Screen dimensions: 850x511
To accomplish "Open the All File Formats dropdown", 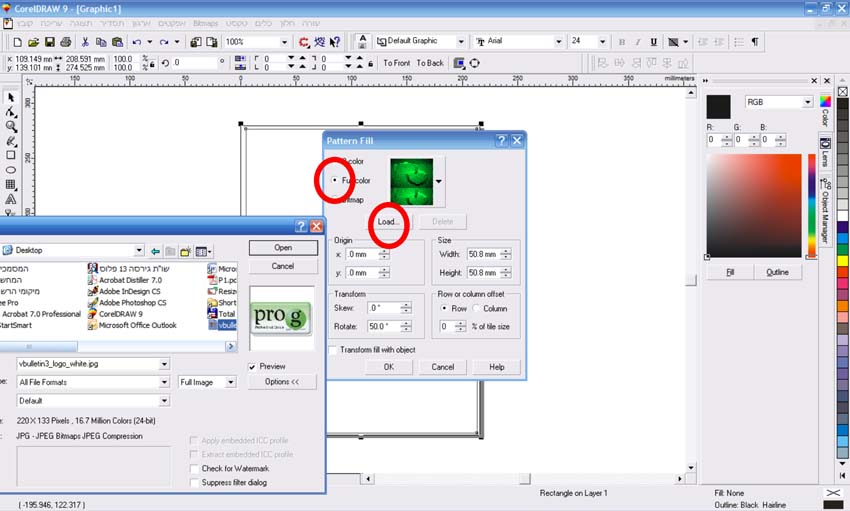I will [164, 383].
